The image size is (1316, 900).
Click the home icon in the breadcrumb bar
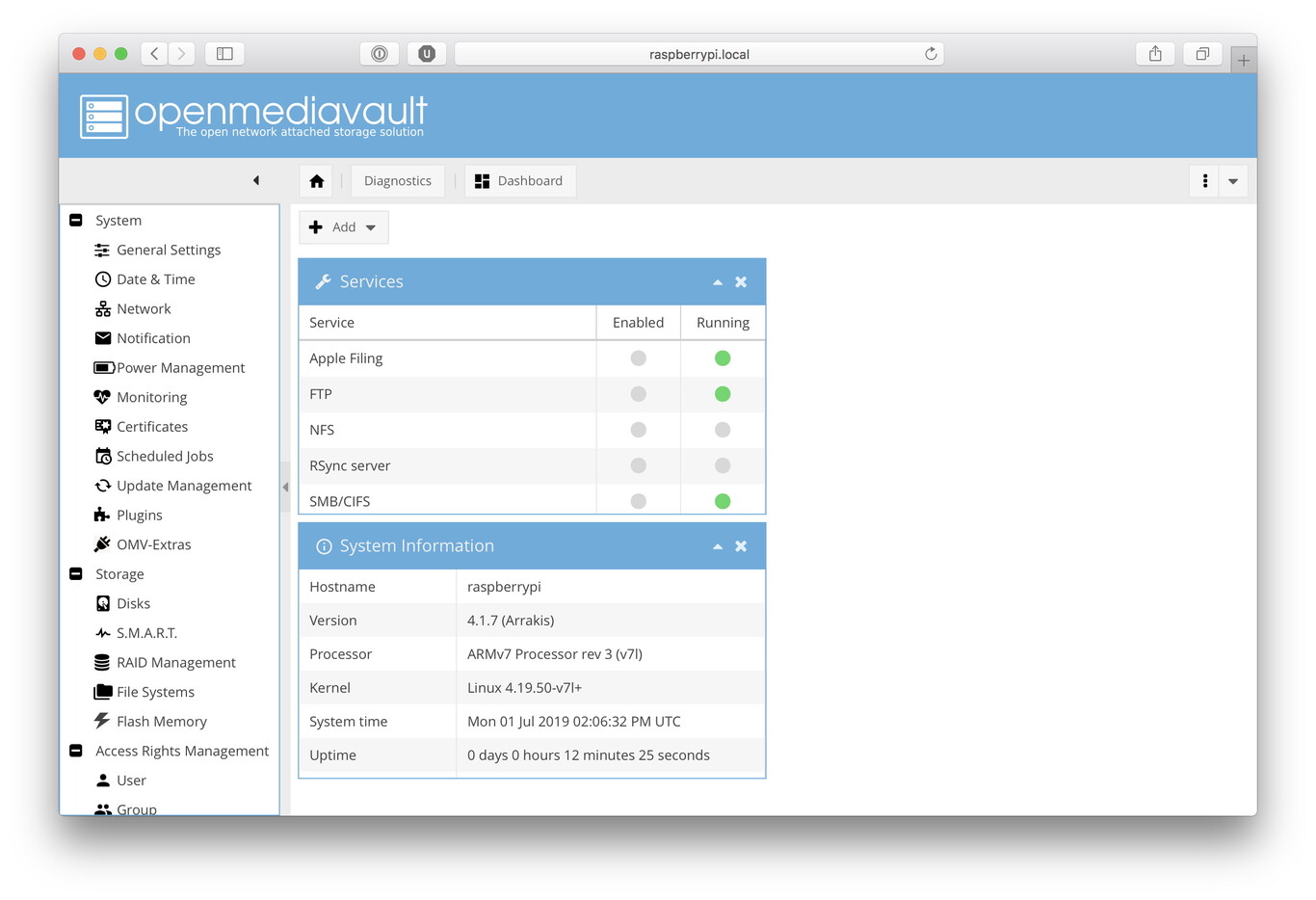point(316,181)
